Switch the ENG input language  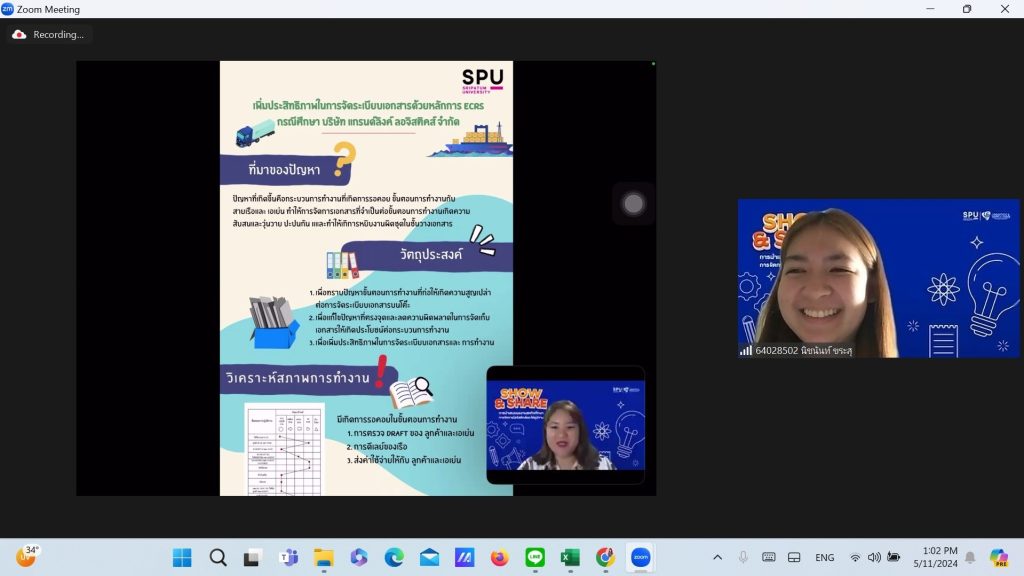[824, 558]
